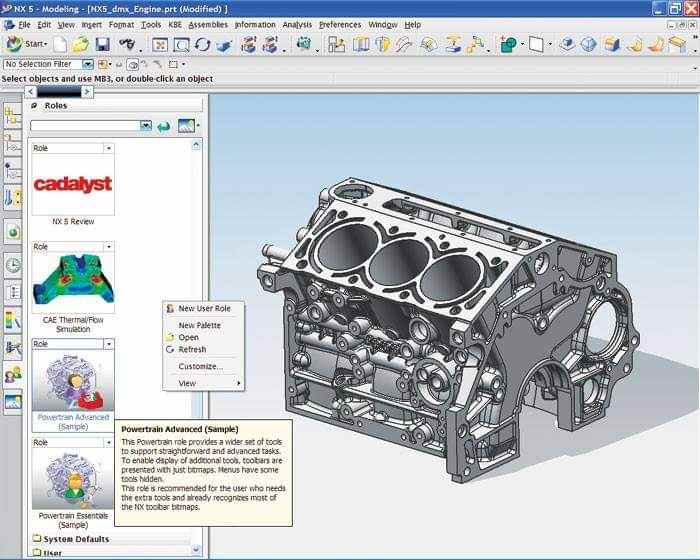Click the History clock icon in the resource bar
Screen dimensions: 700x560
pos(13,265)
